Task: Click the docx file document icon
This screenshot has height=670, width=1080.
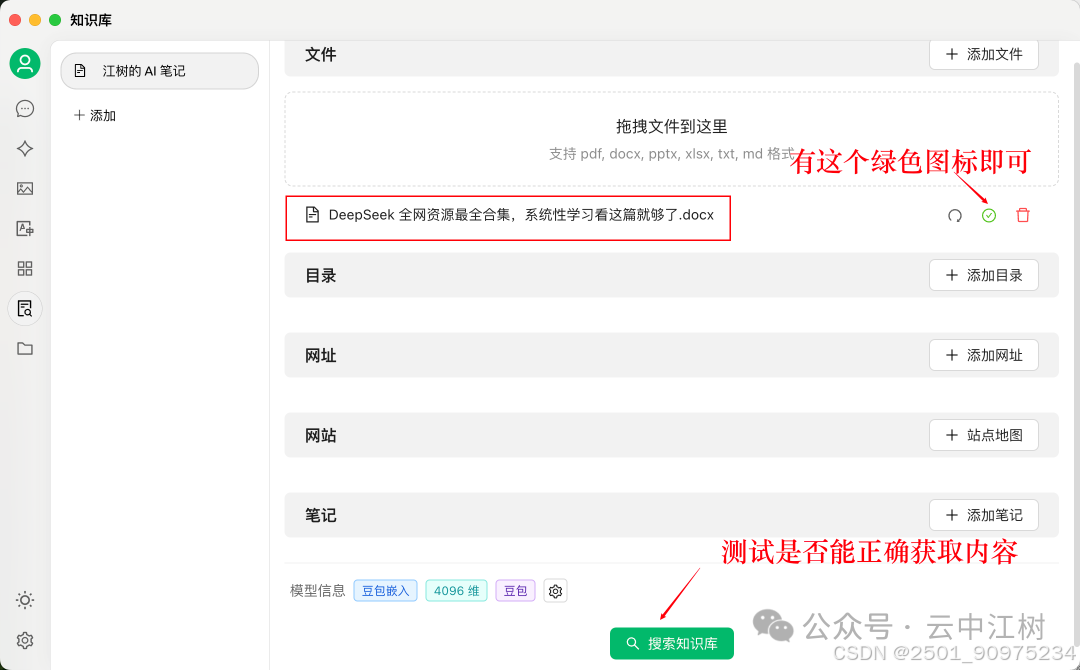Action: [312, 215]
